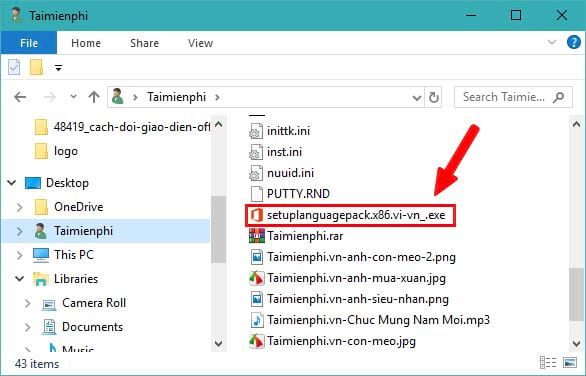Select OneDrive in navigation pane
The image size is (586, 376).
pyautogui.click(x=69, y=207)
